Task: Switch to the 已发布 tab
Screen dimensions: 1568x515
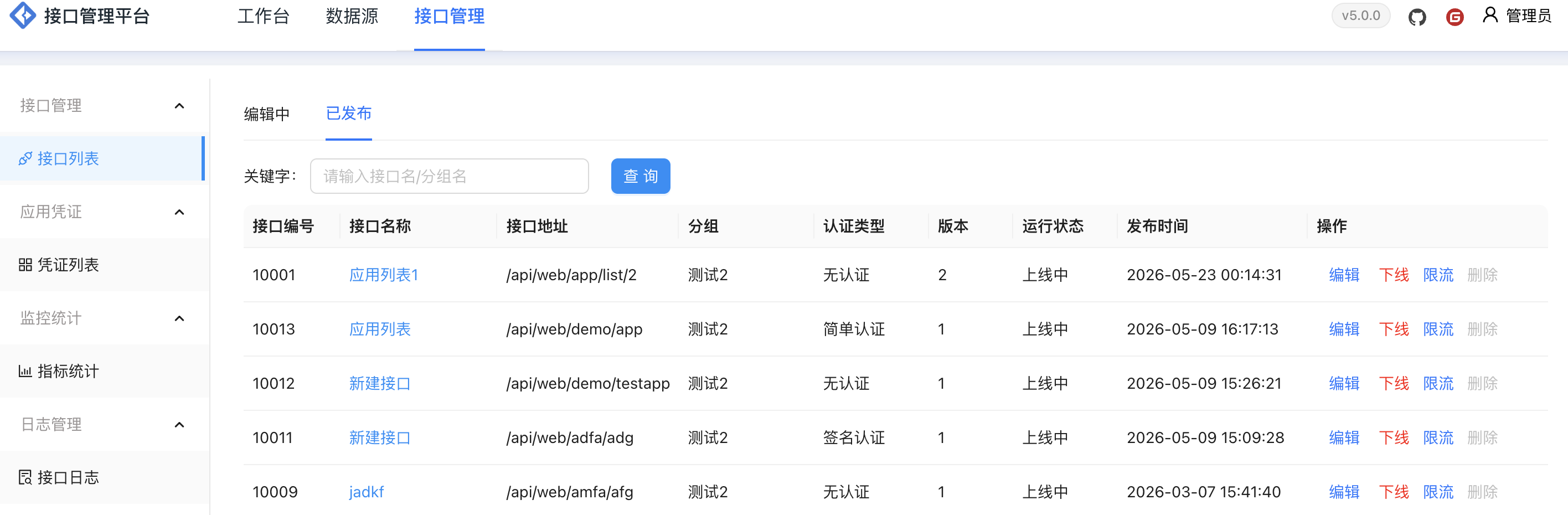Action: point(349,113)
